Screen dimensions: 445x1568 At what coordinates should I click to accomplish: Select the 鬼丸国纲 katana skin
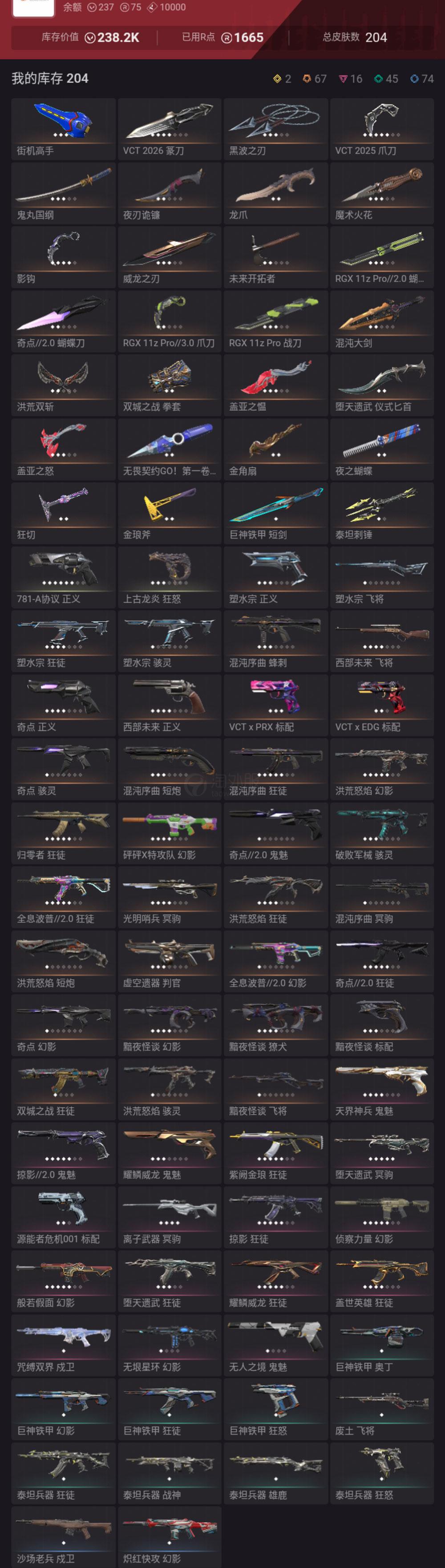[63, 193]
